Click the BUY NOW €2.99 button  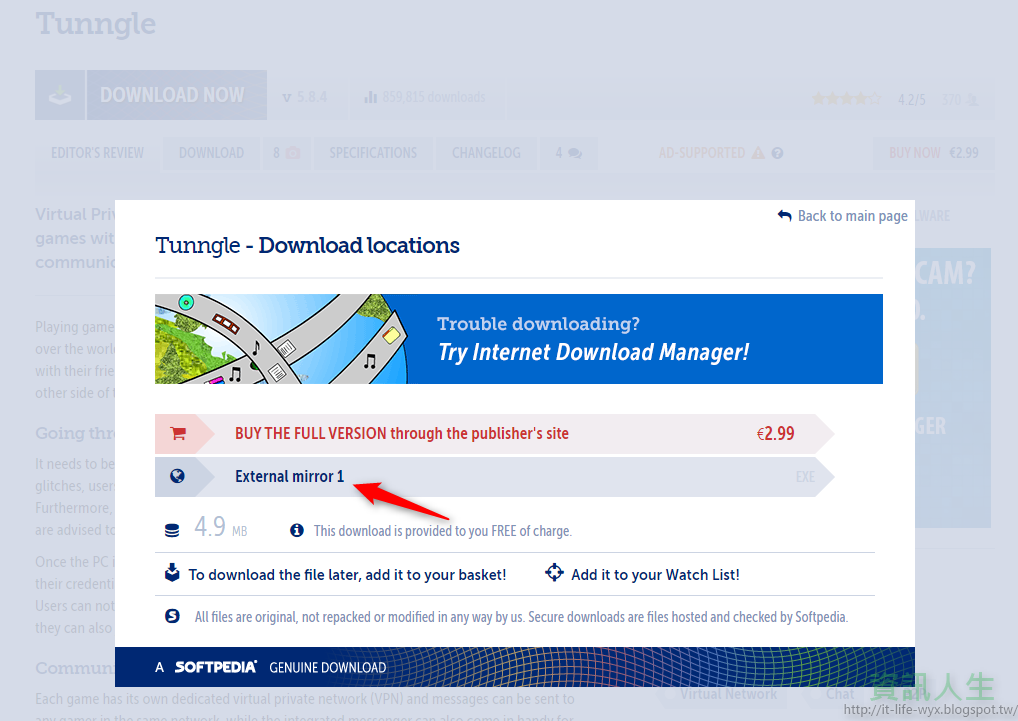pyautogui.click(x=934, y=153)
